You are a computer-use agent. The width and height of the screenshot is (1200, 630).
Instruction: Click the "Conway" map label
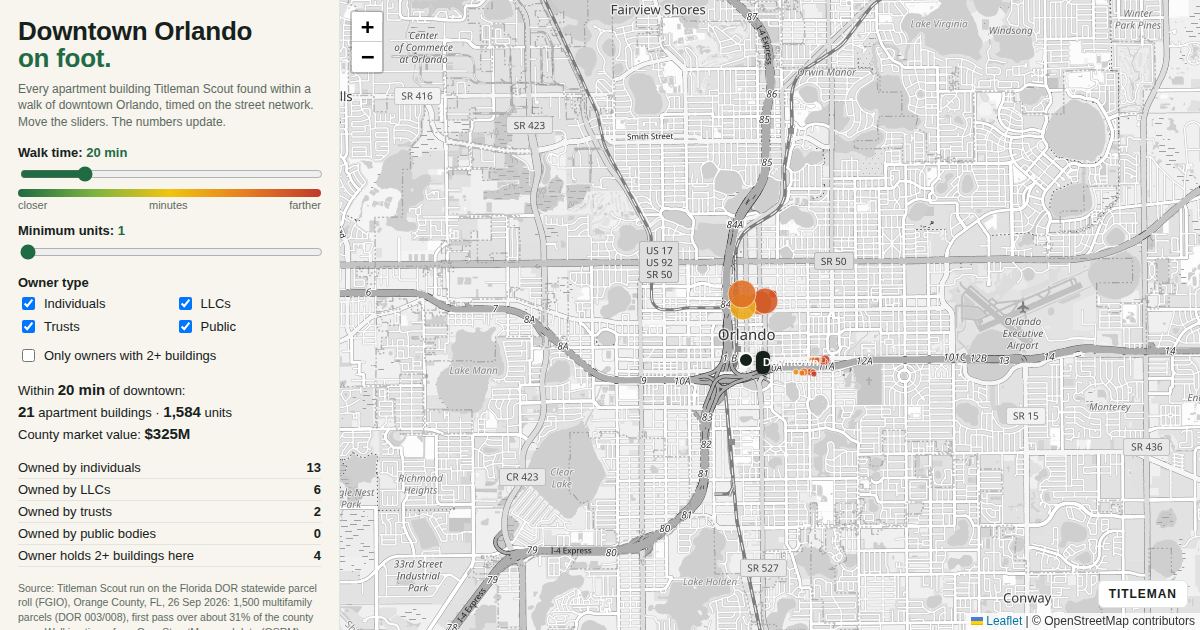(x=1027, y=599)
